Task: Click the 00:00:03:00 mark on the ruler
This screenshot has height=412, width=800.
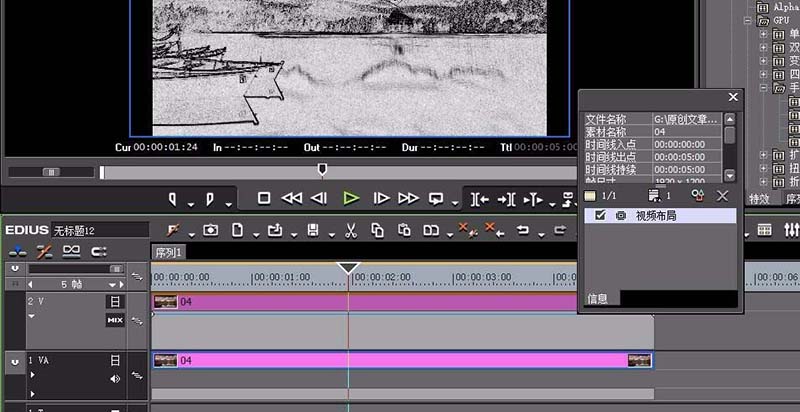Action: pos(482,277)
